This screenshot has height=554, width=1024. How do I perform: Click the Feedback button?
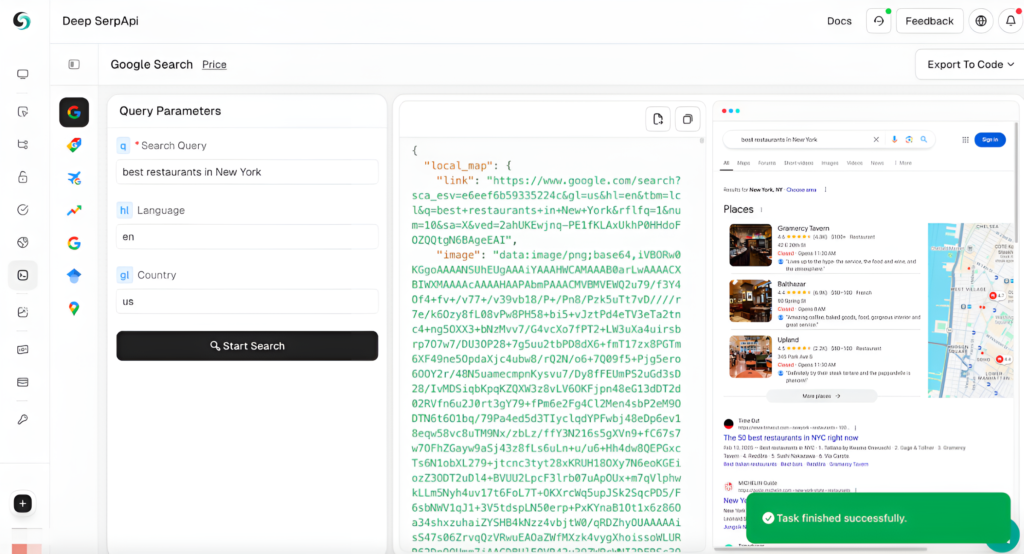(929, 21)
